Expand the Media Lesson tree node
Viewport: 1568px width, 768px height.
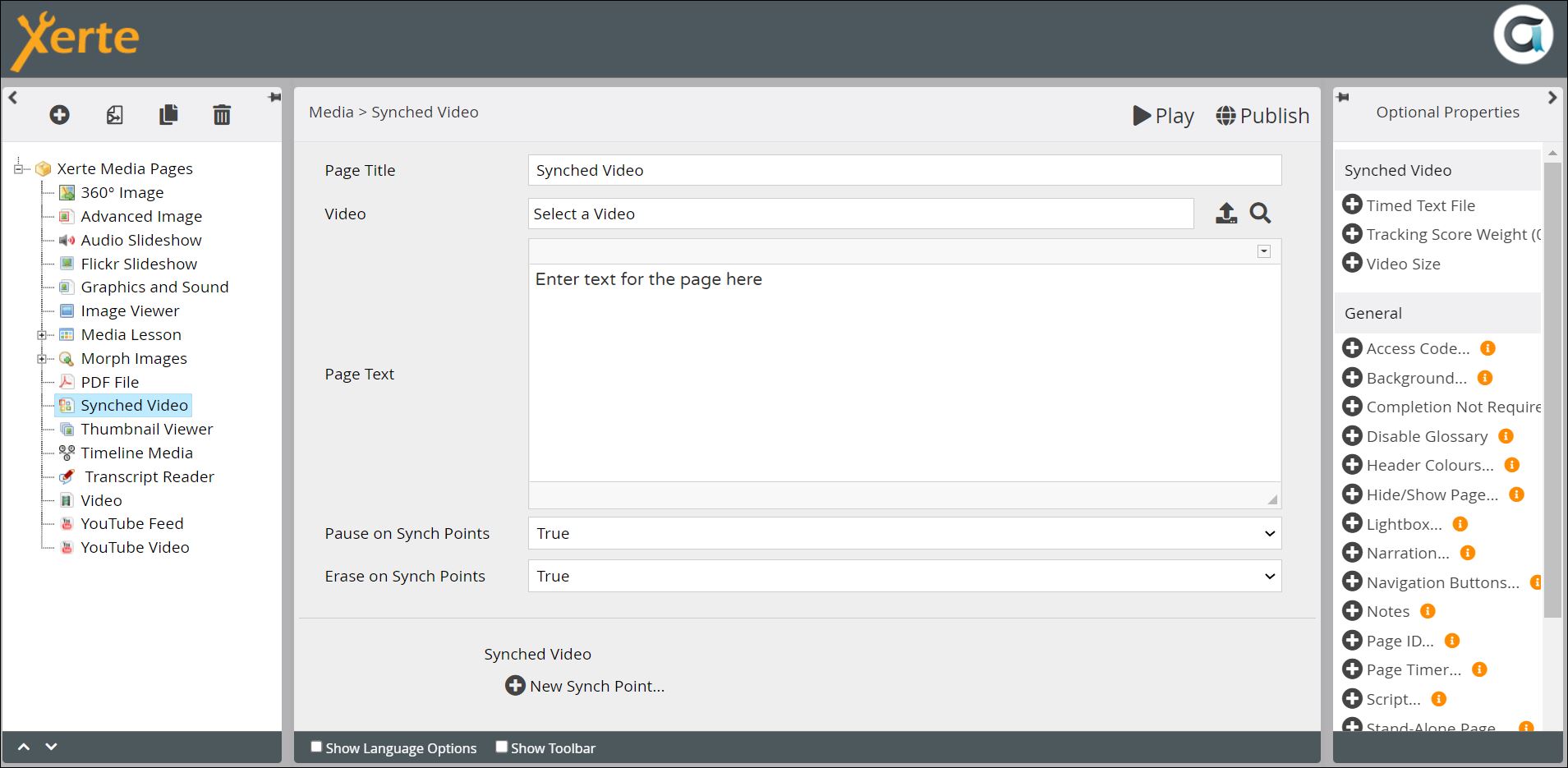coord(41,335)
